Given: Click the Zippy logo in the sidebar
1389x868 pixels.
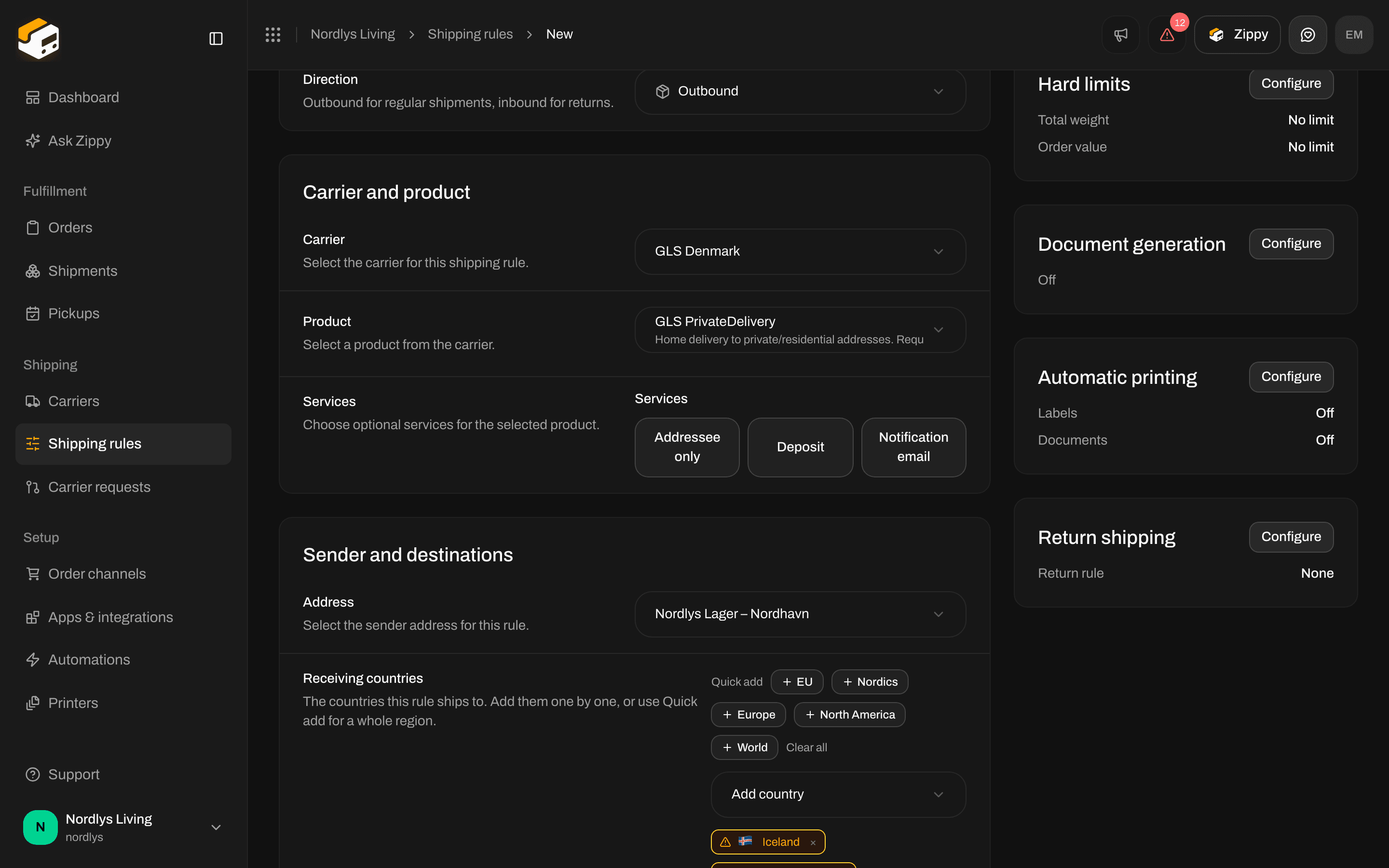Looking at the screenshot, I should click(39, 39).
